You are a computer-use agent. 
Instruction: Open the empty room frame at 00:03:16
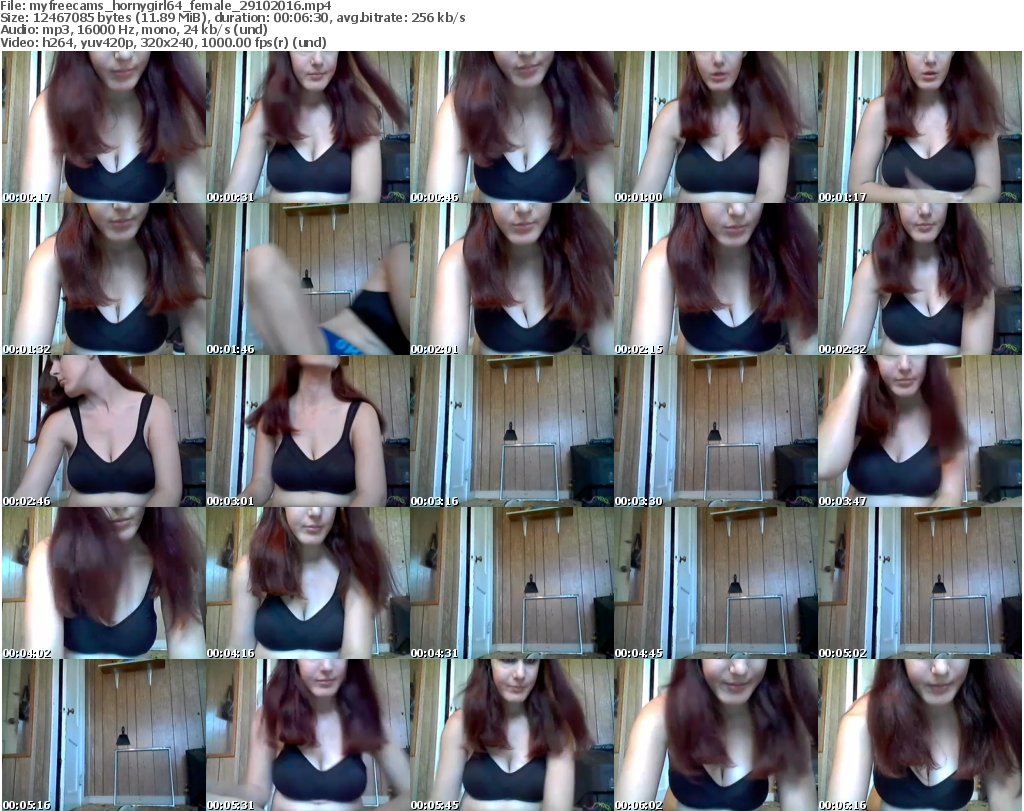tap(511, 431)
